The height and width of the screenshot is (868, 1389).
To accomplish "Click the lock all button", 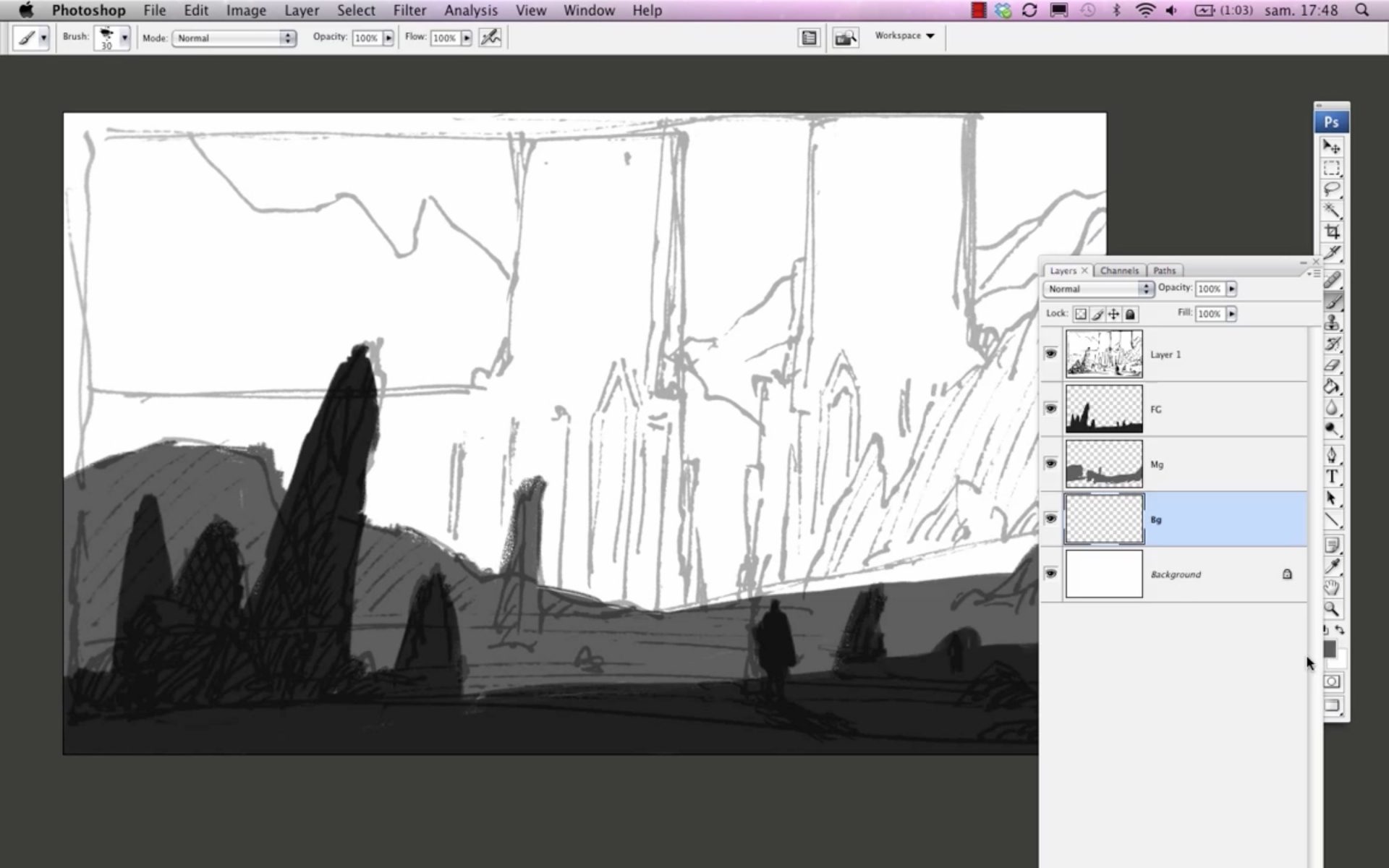I will coord(1130,314).
